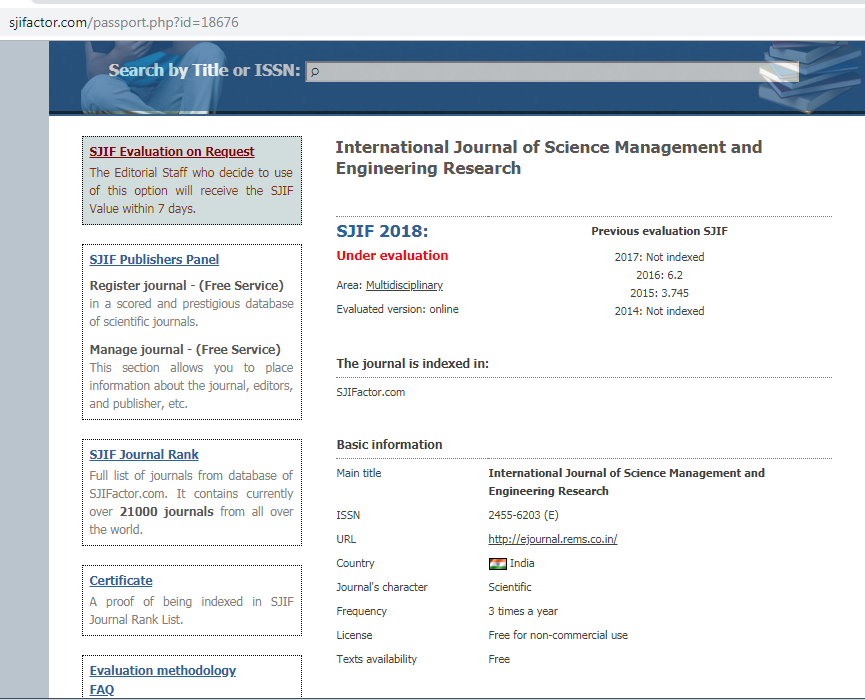The height and width of the screenshot is (700, 865).
Task: Click the browser address bar URL
Action: [124, 22]
